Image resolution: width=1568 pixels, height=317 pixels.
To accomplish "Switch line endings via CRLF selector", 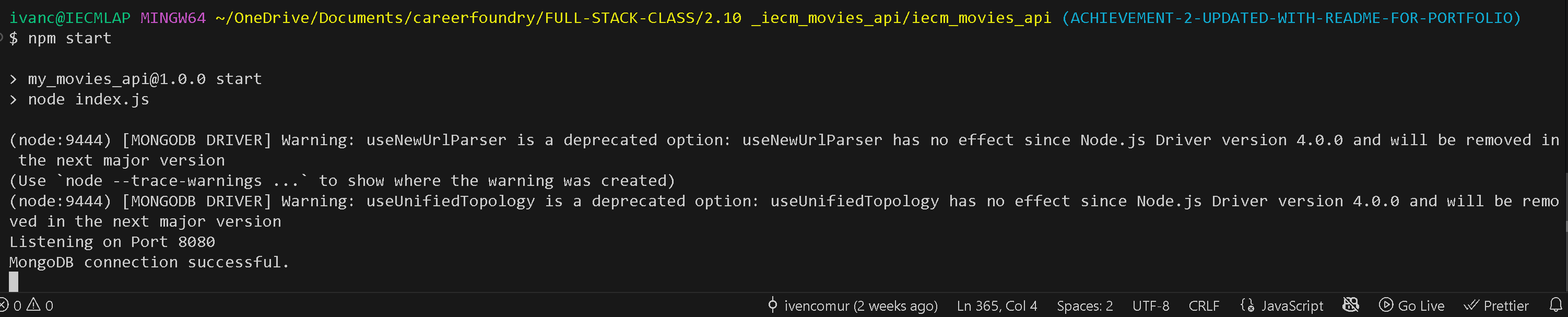I will pos(1204,306).
